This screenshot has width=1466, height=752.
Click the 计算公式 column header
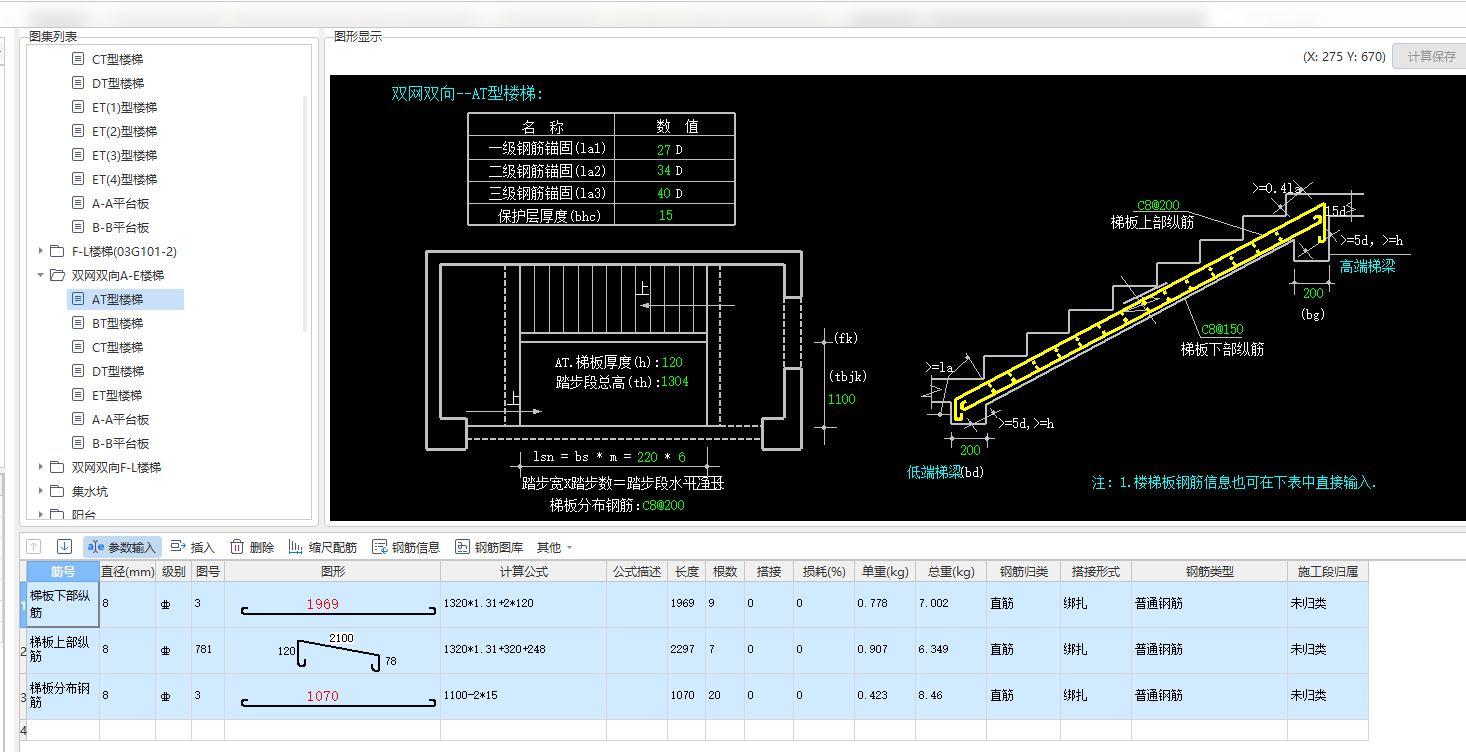coord(524,572)
